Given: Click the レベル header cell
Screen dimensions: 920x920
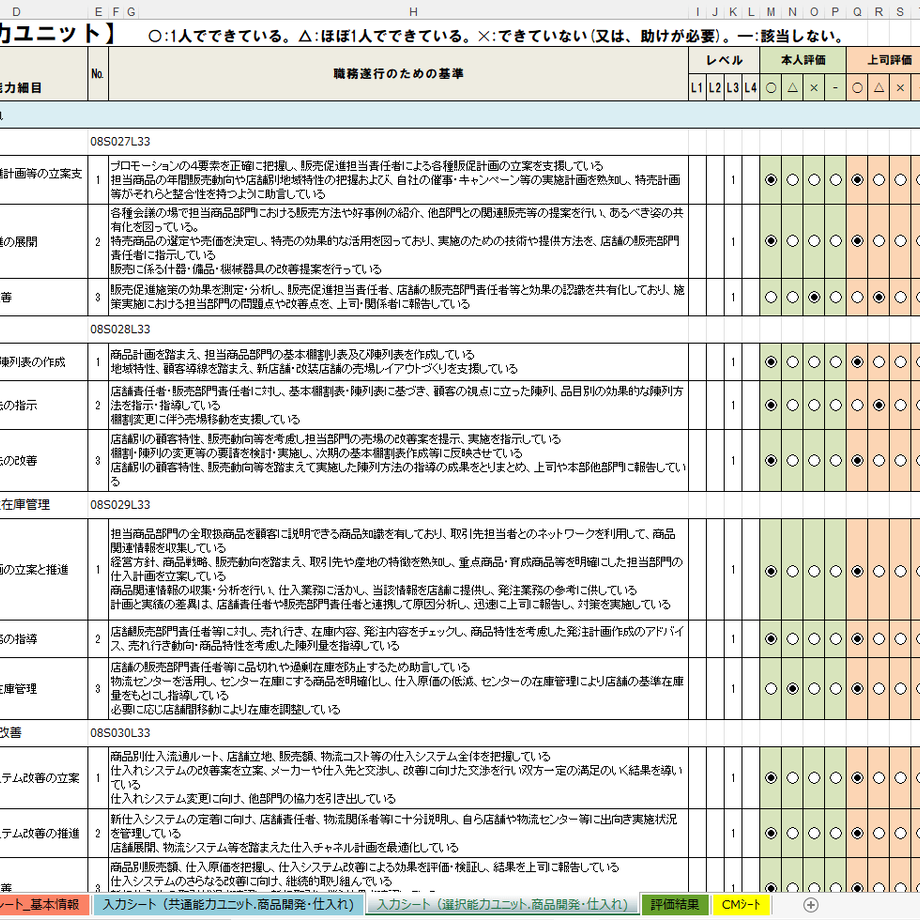Looking at the screenshot, I should (x=724, y=60).
